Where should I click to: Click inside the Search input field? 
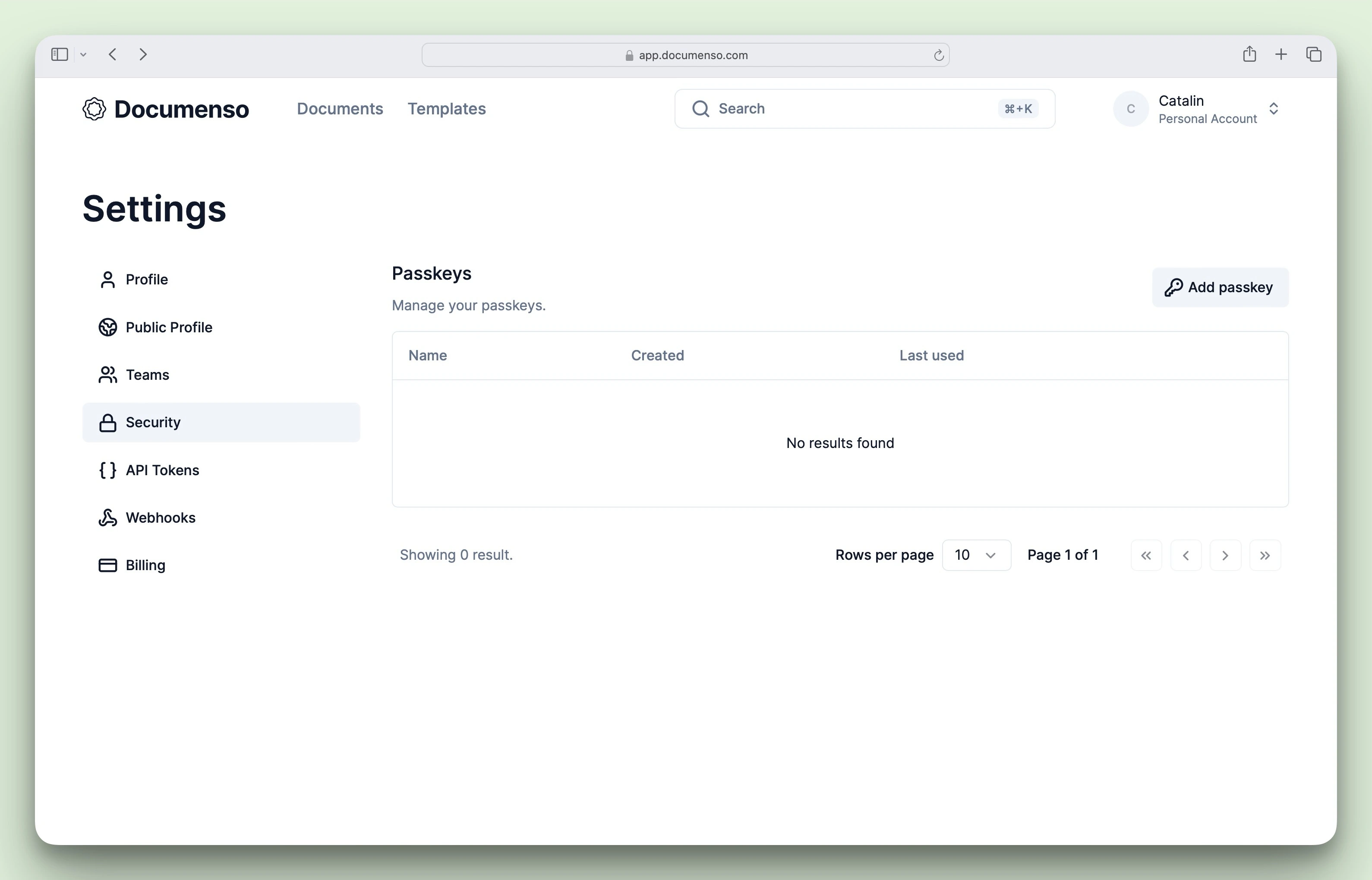coord(829,109)
